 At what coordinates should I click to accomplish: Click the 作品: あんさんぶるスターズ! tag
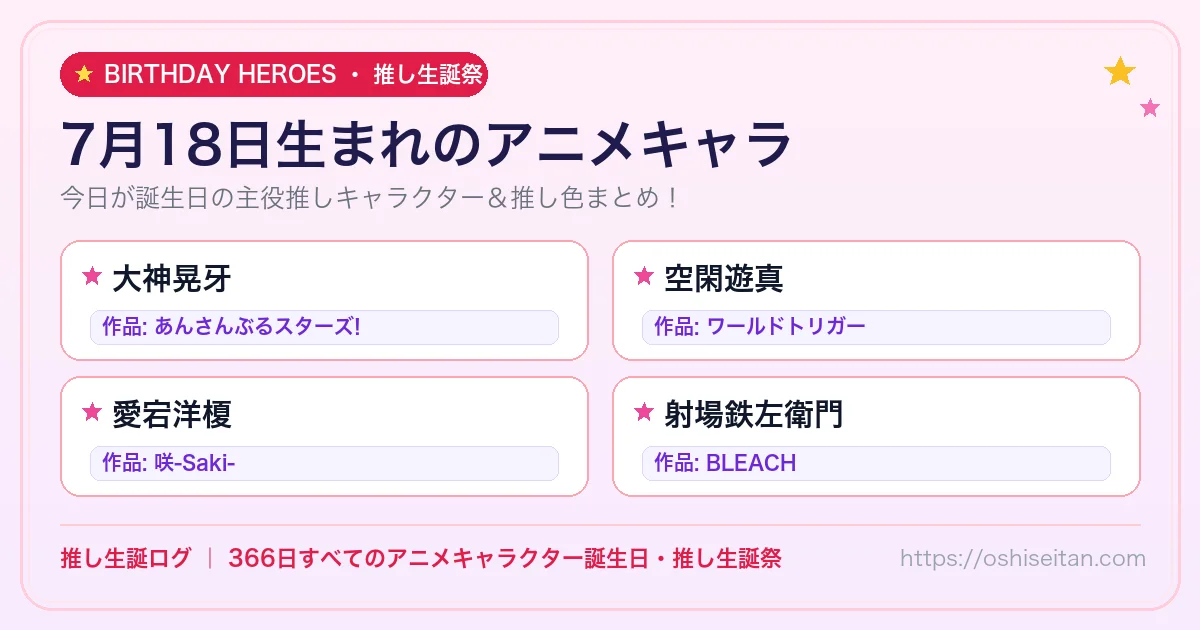(x=324, y=327)
